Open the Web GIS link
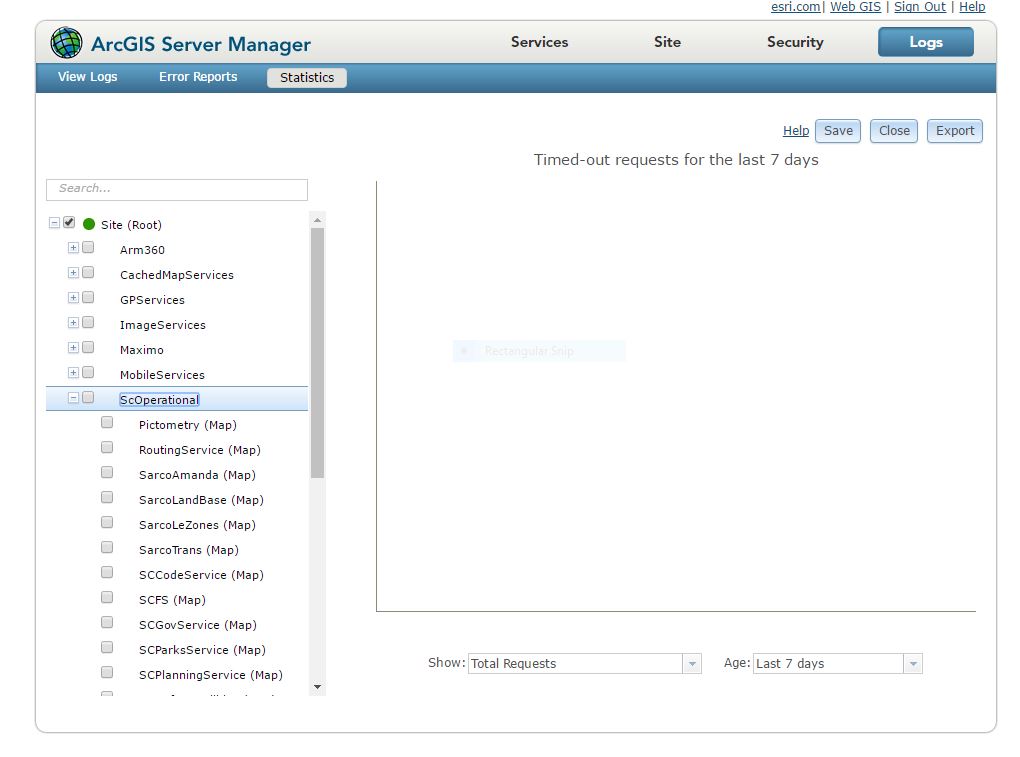The width and height of the screenshot is (1020, 757). tap(855, 7)
